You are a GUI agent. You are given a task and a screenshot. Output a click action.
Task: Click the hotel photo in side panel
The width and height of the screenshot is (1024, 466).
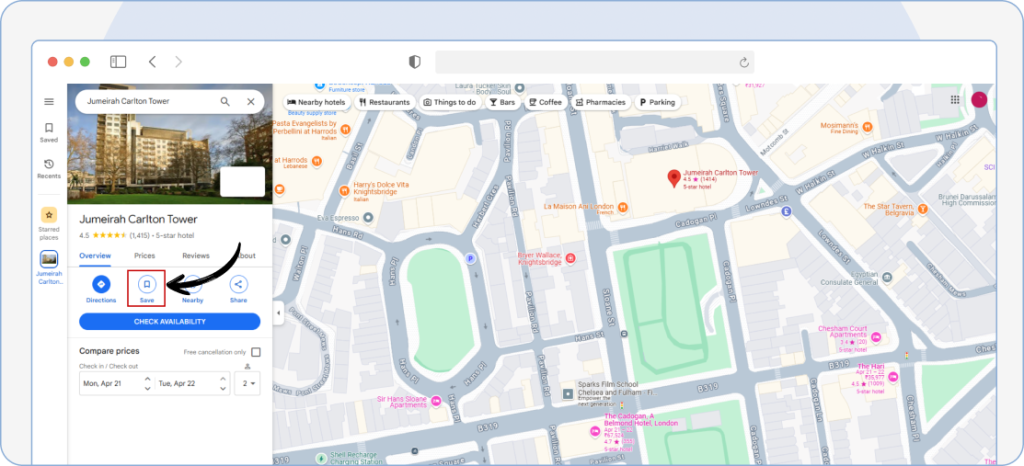(x=170, y=144)
